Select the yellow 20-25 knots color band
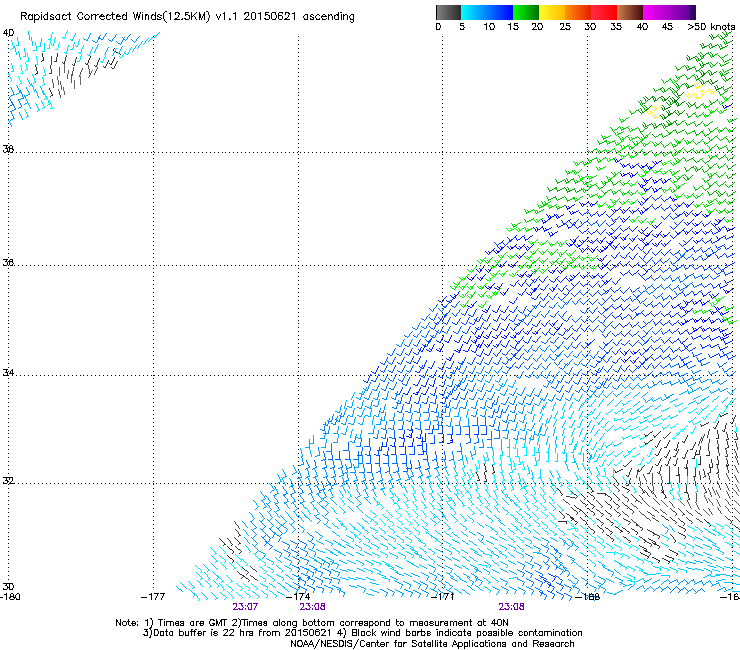 click(552, 12)
